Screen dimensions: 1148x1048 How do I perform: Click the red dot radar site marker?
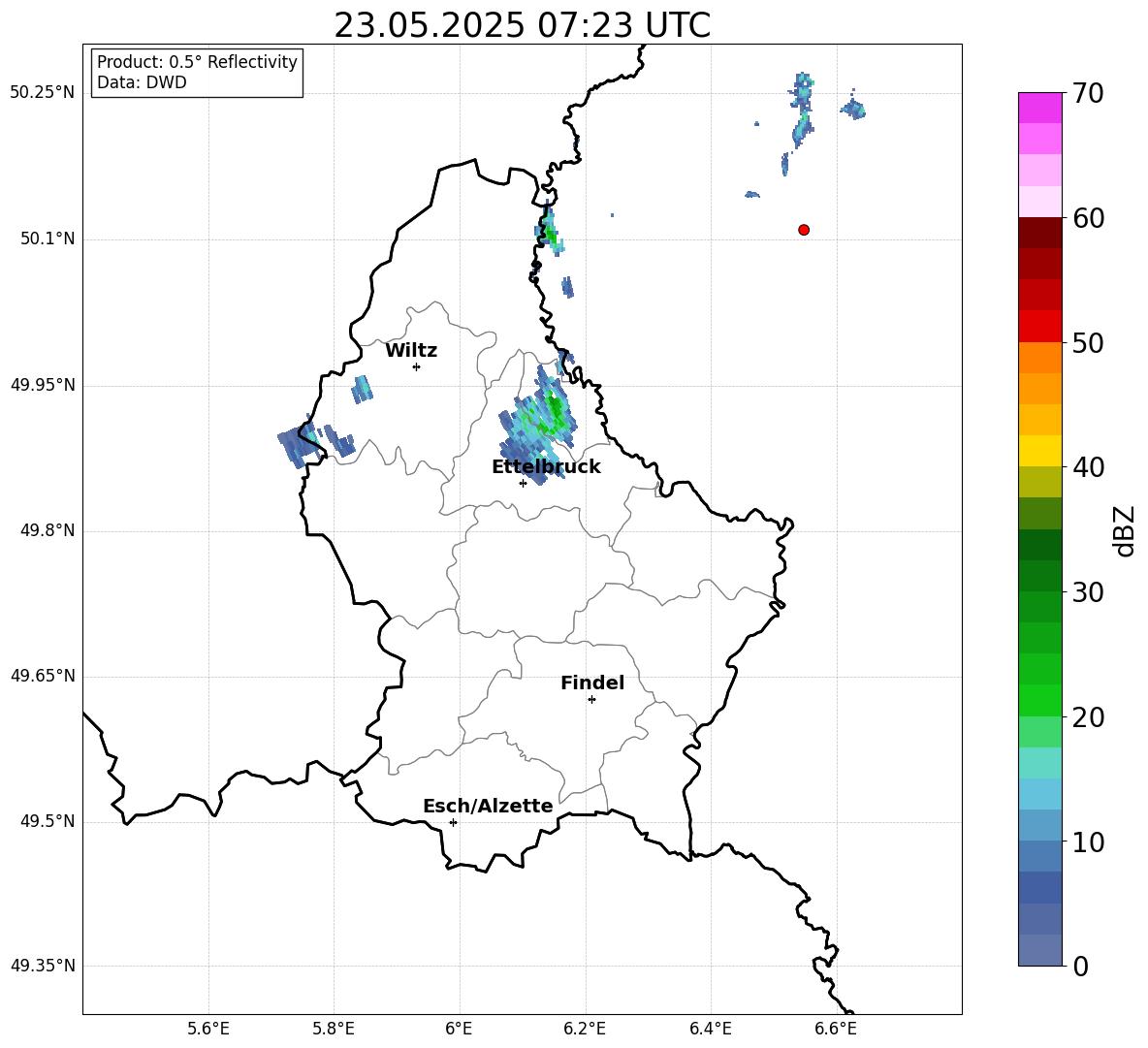pyautogui.click(x=804, y=230)
